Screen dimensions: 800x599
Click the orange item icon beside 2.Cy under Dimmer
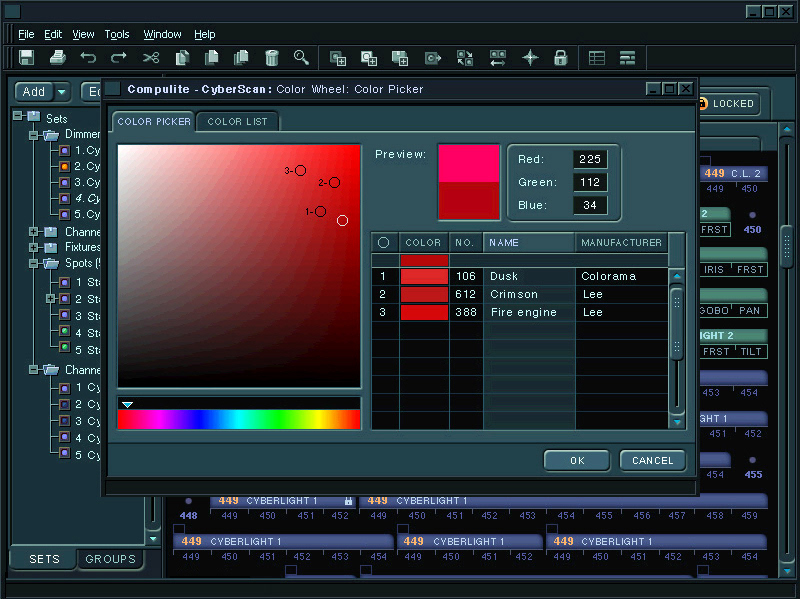pos(64,166)
